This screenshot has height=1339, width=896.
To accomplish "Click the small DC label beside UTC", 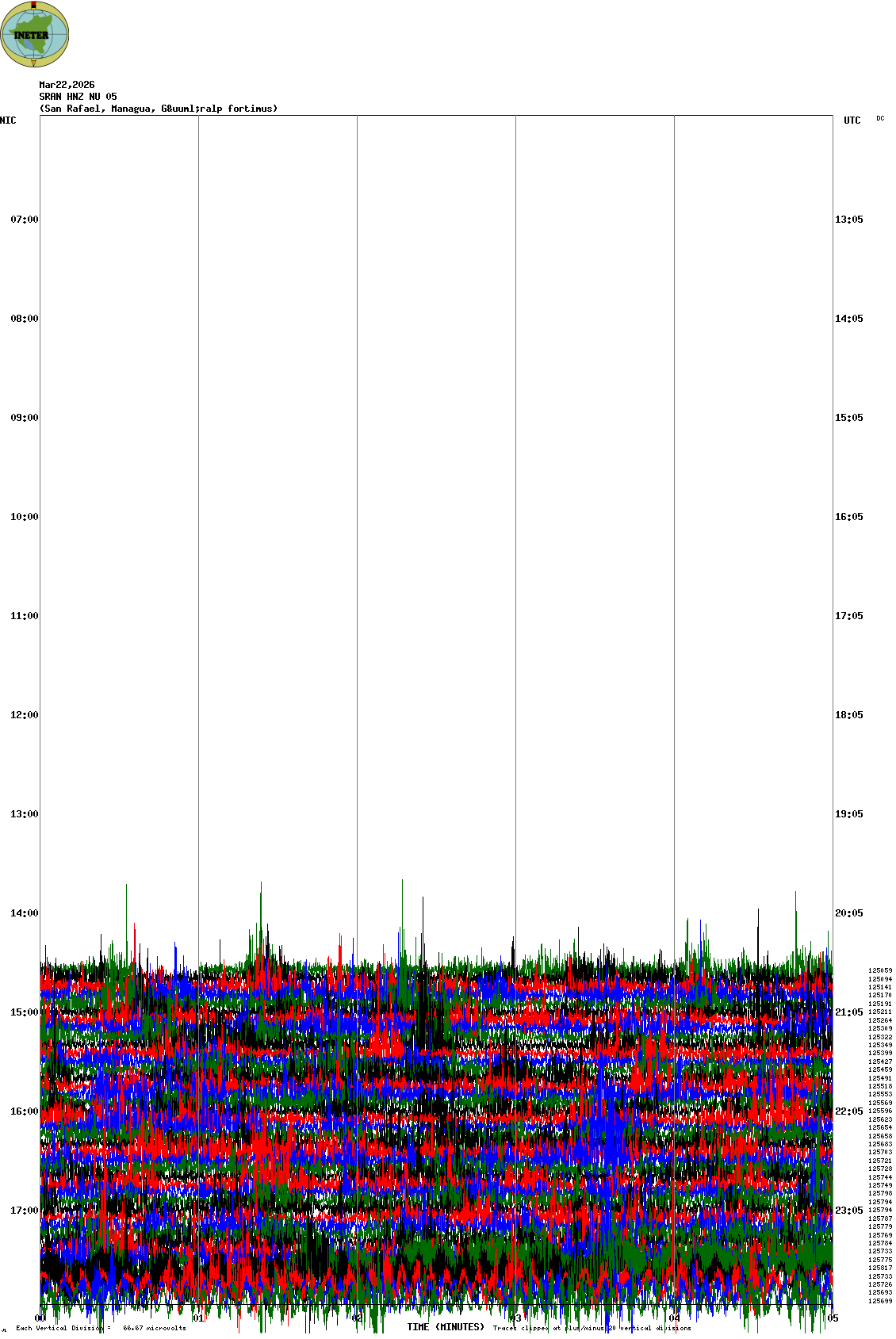I will tap(880, 118).
